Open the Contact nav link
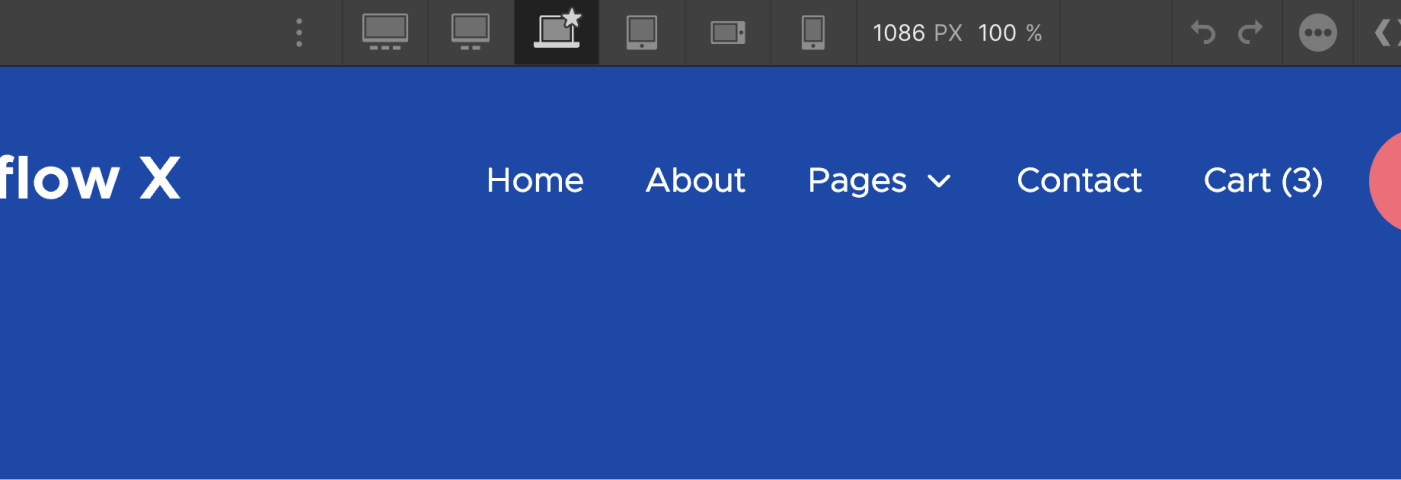 1079,180
